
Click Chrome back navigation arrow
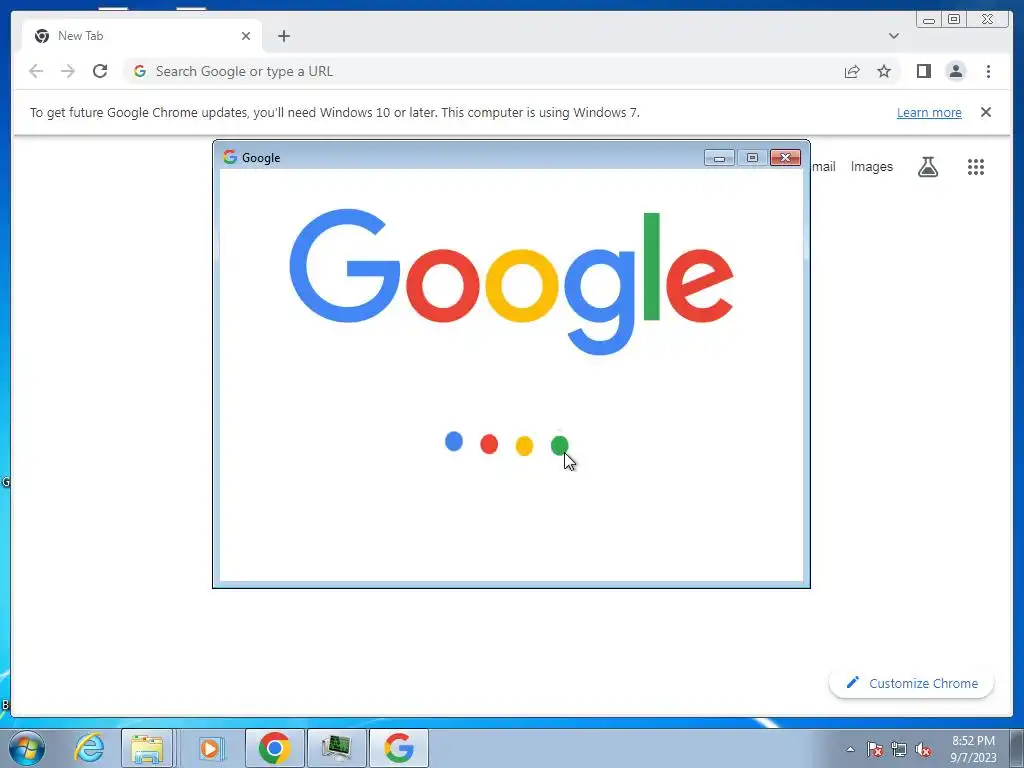point(36,71)
